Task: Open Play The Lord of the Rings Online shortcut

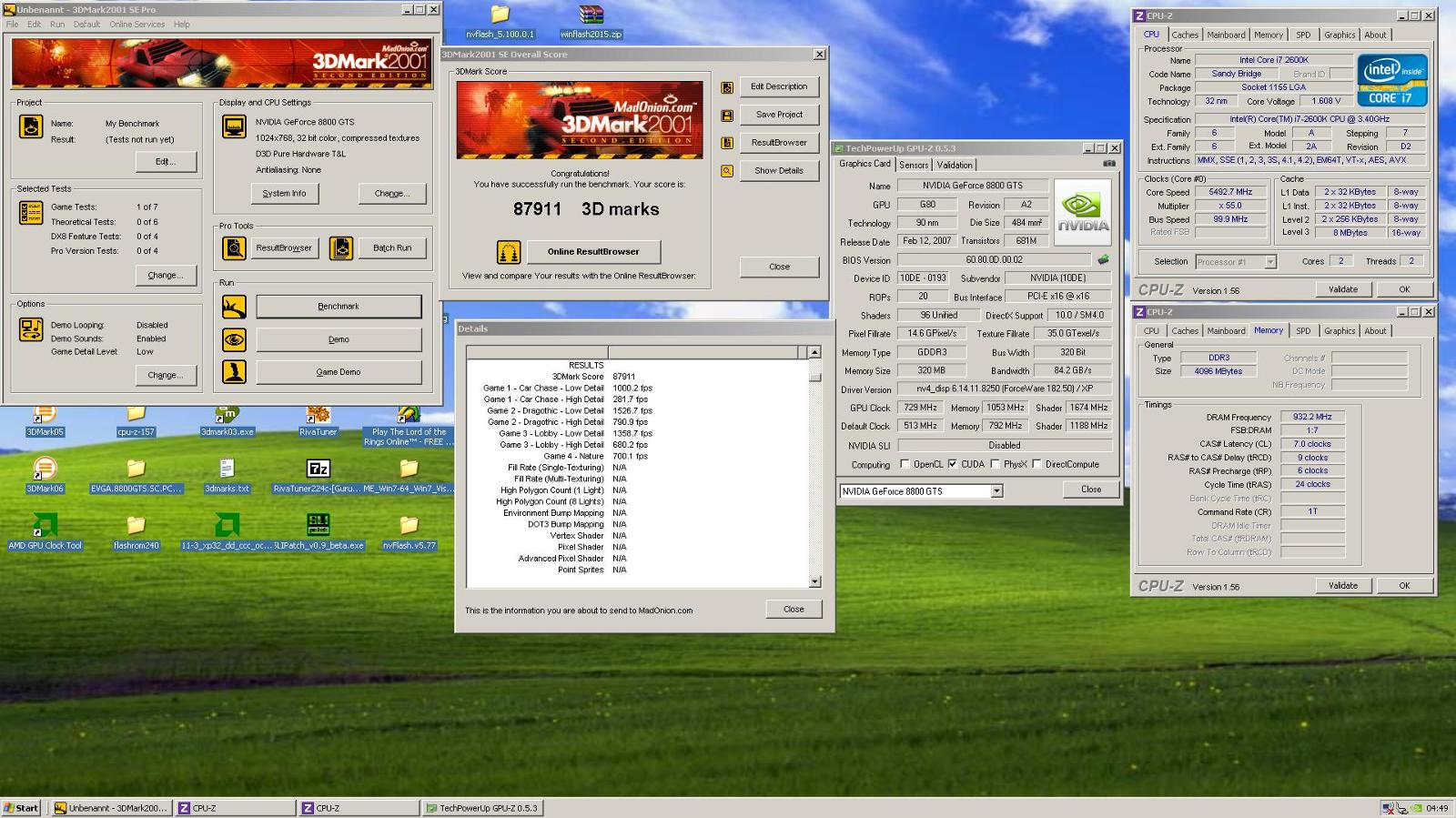Action: point(409,426)
